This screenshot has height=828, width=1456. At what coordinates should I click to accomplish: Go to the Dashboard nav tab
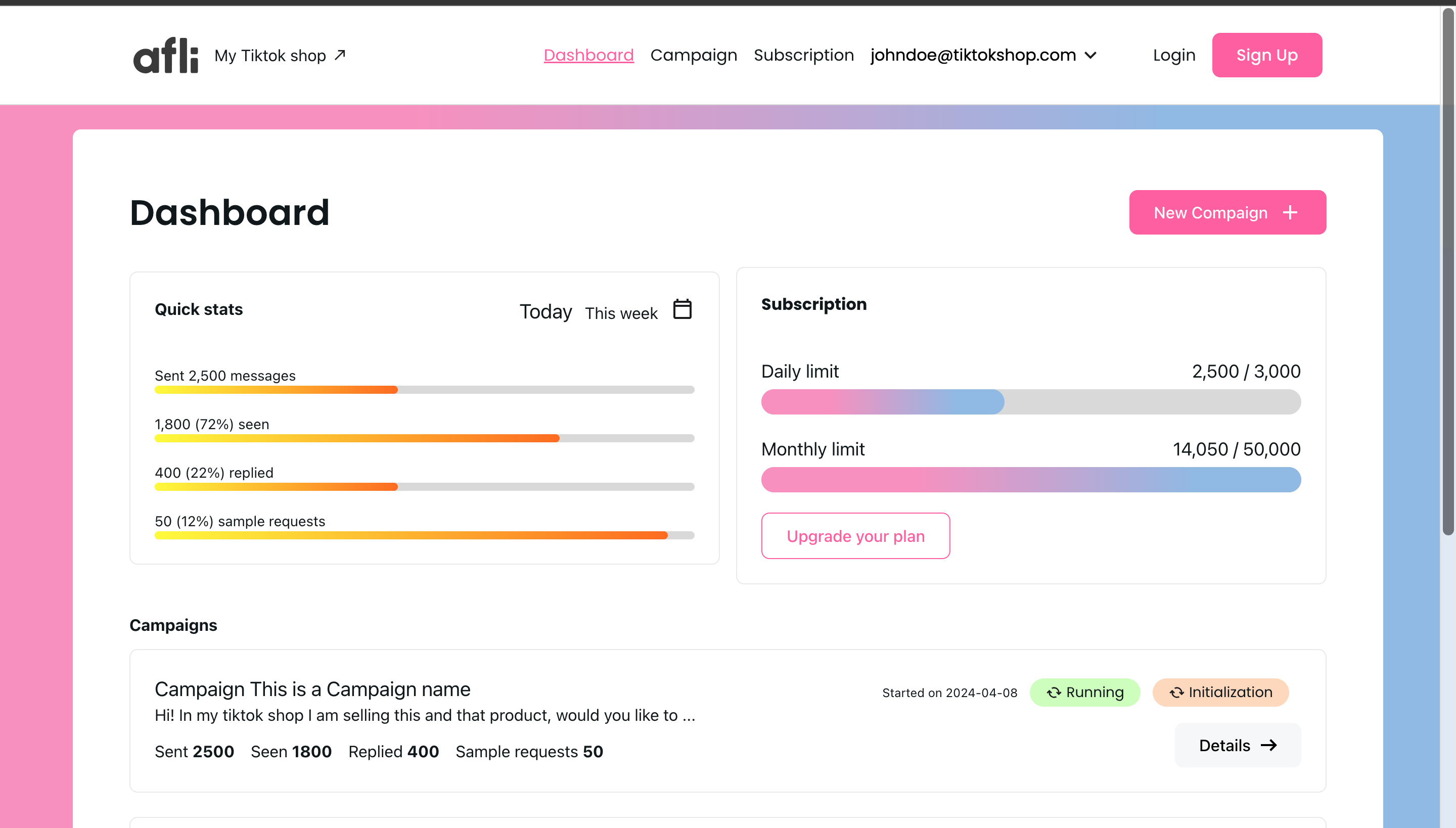coord(588,55)
